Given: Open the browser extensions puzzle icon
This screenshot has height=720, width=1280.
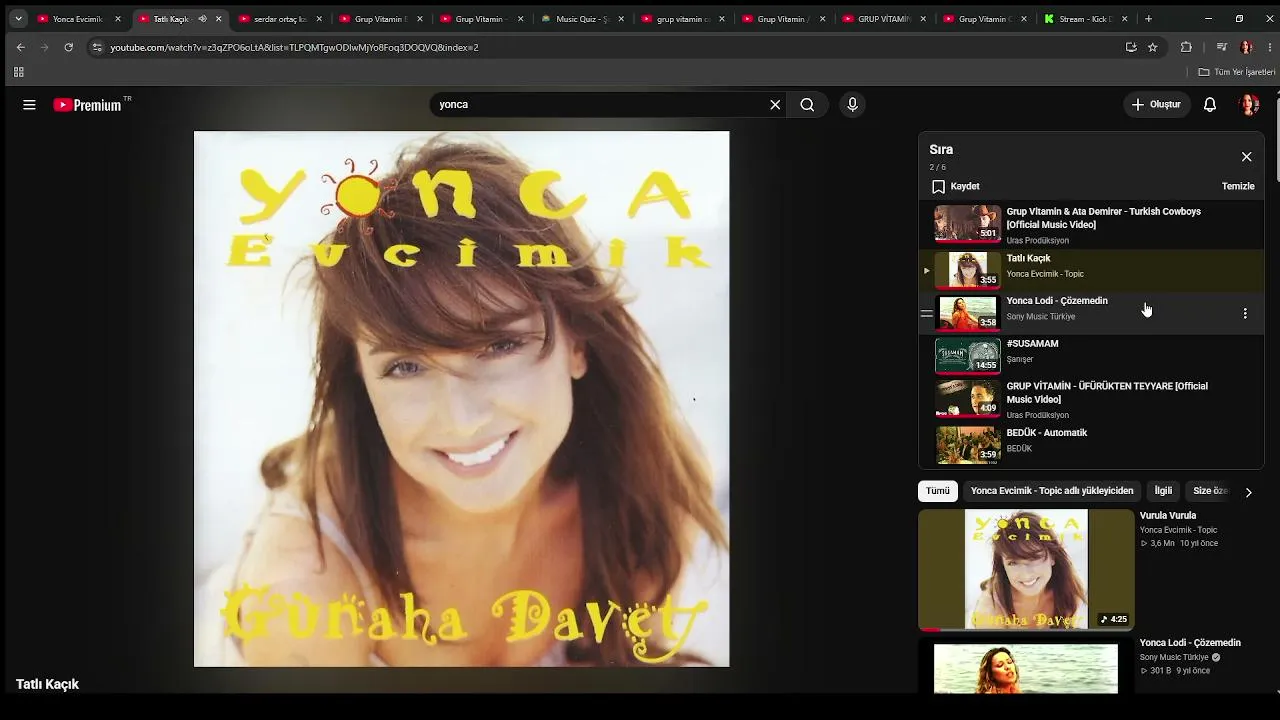Looking at the screenshot, I should coord(1186,47).
